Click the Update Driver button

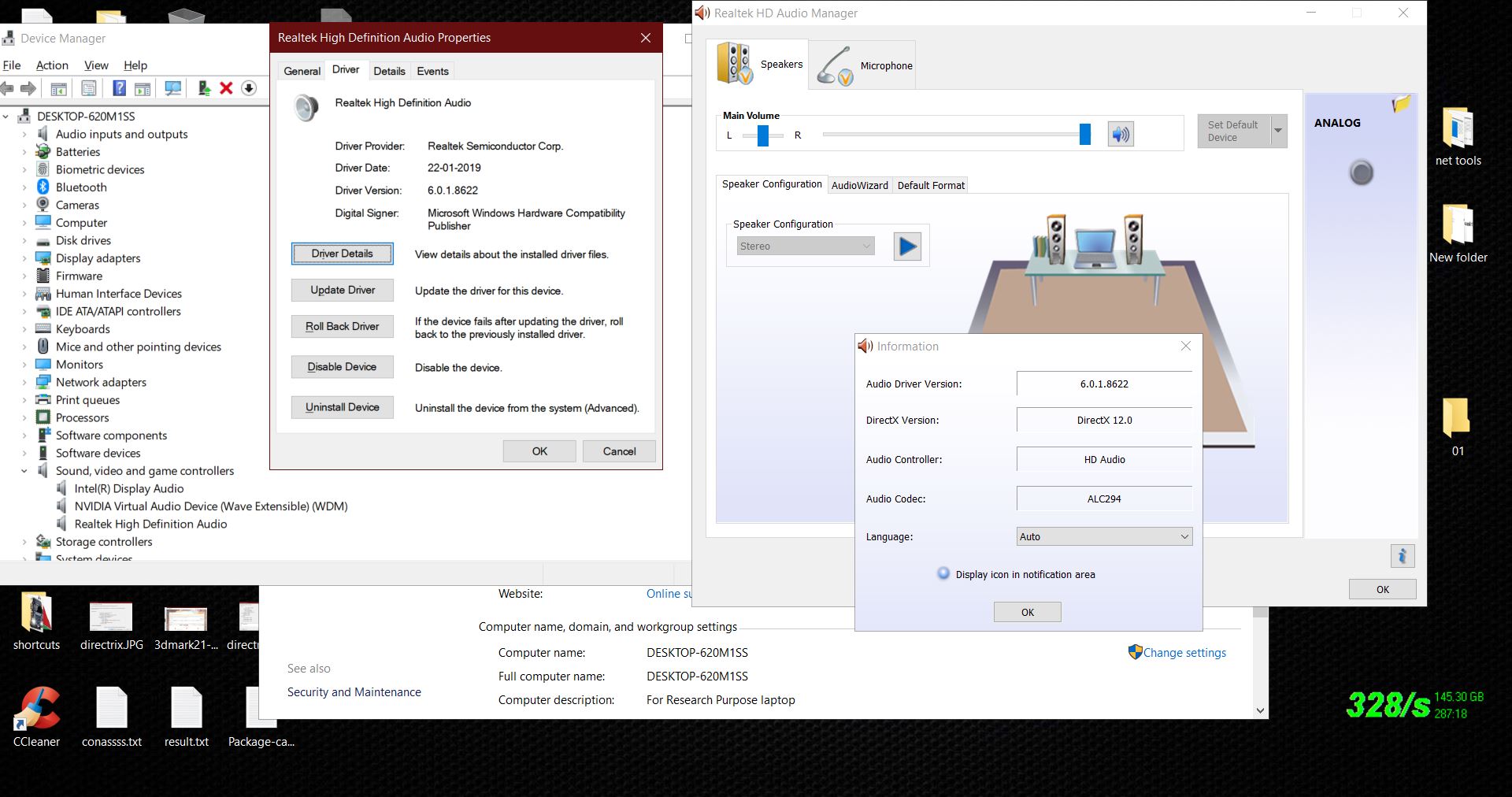(342, 290)
